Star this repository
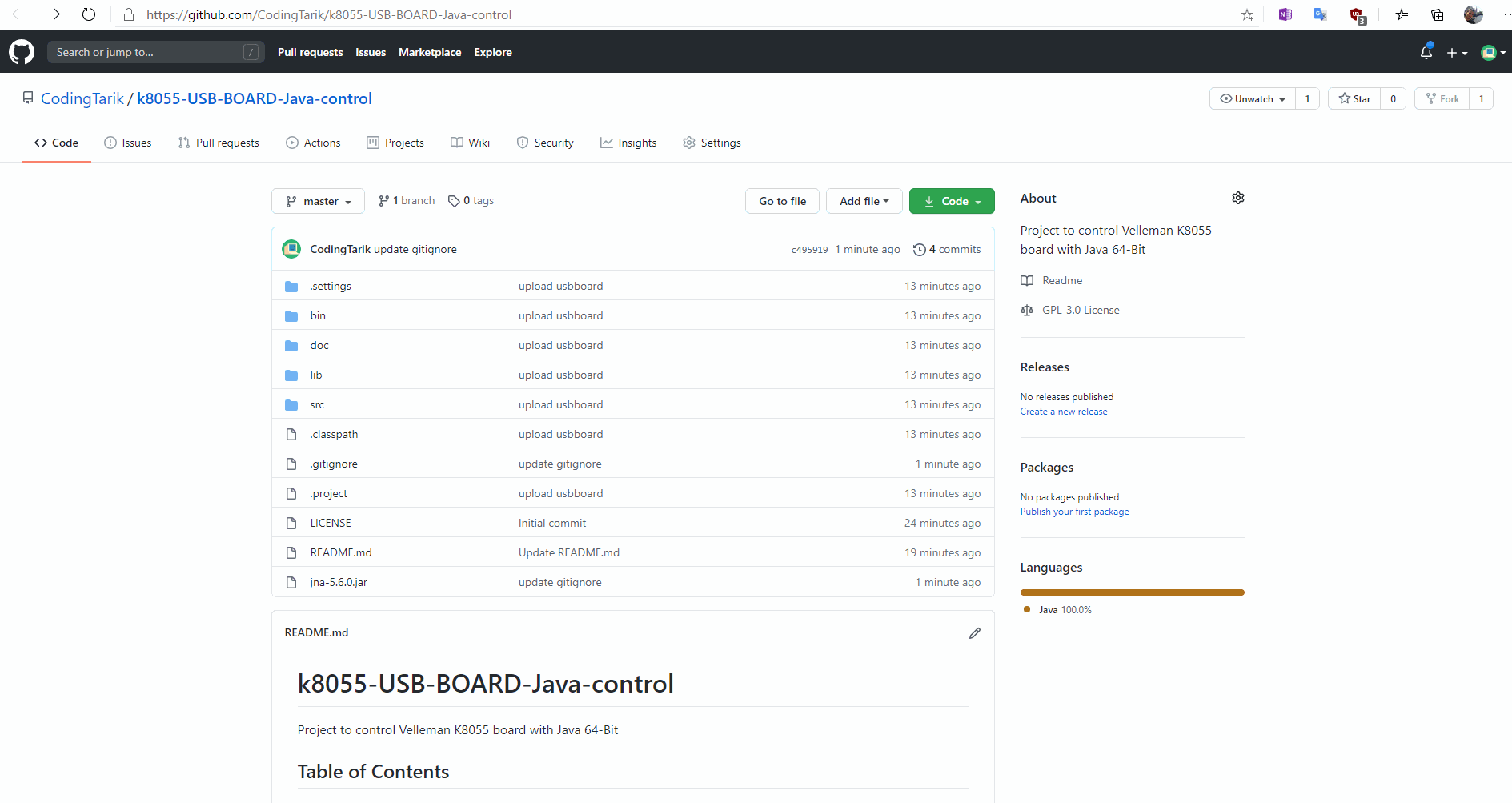This screenshot has width=1512, height=803. coord(1354,98)
